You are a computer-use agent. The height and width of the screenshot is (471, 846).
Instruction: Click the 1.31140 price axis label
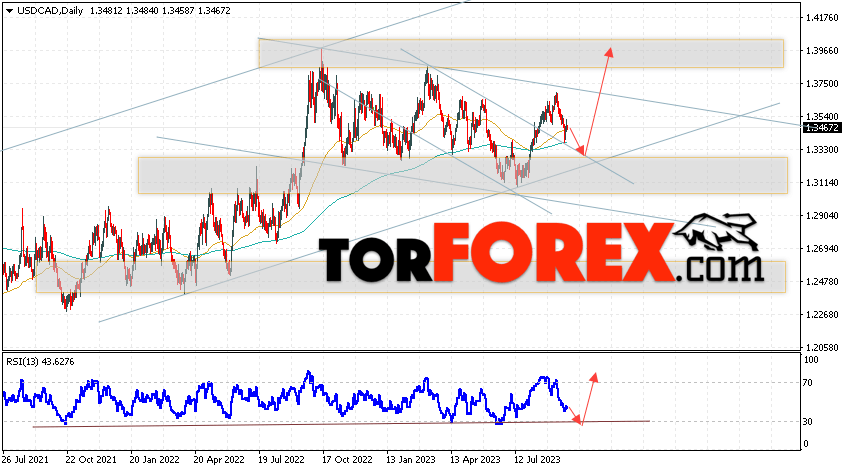822,183
